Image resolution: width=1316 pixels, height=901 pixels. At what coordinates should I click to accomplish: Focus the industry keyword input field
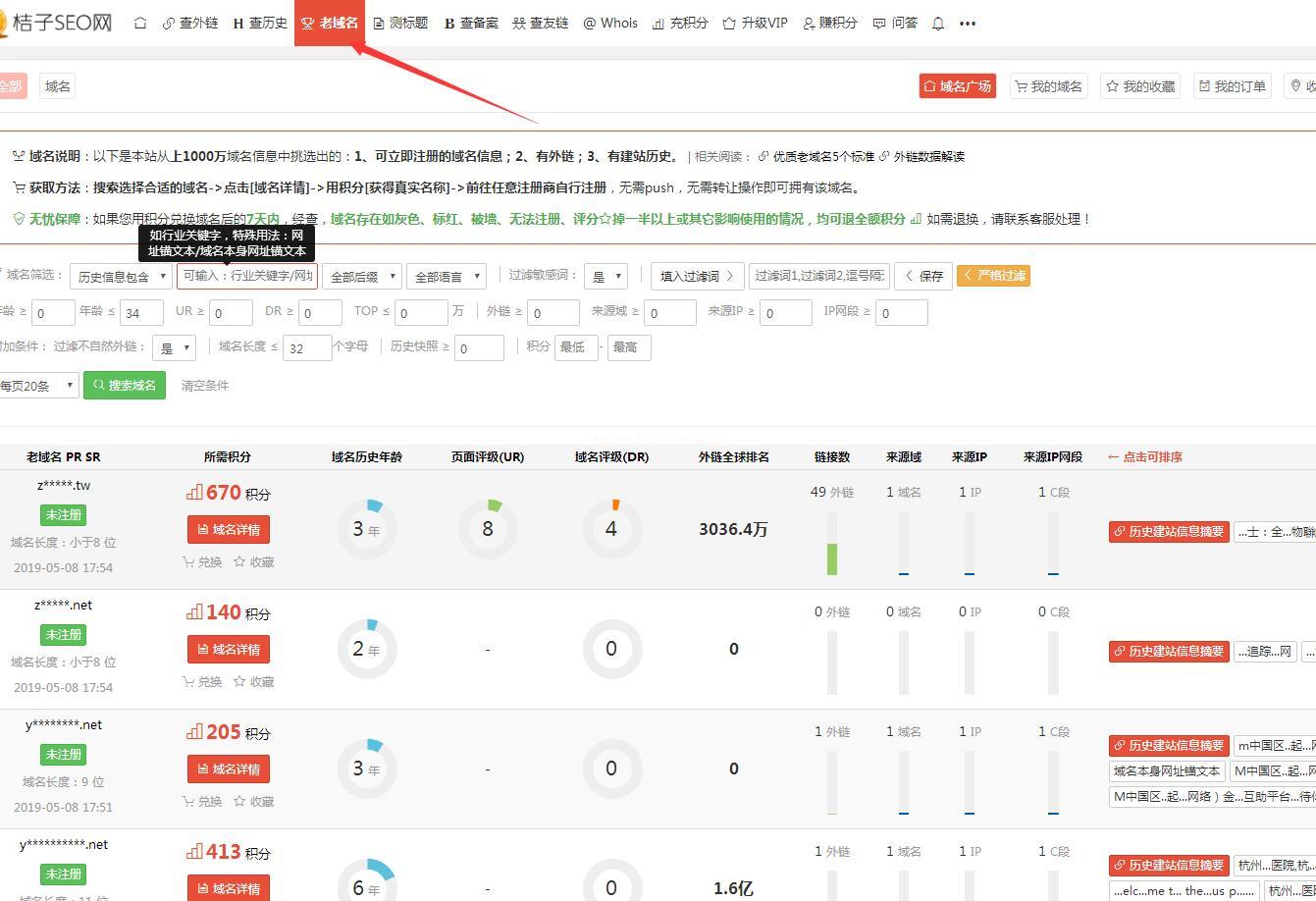(247, 276)
